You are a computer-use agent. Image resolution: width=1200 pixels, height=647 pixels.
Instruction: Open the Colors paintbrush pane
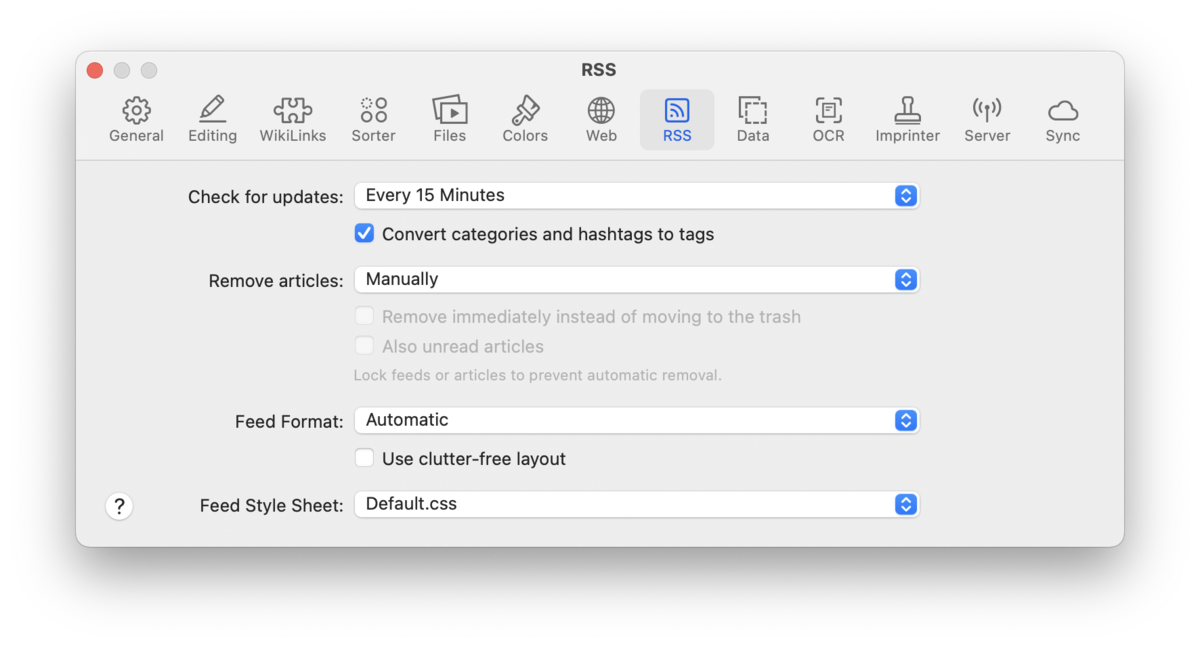(525, 120)
